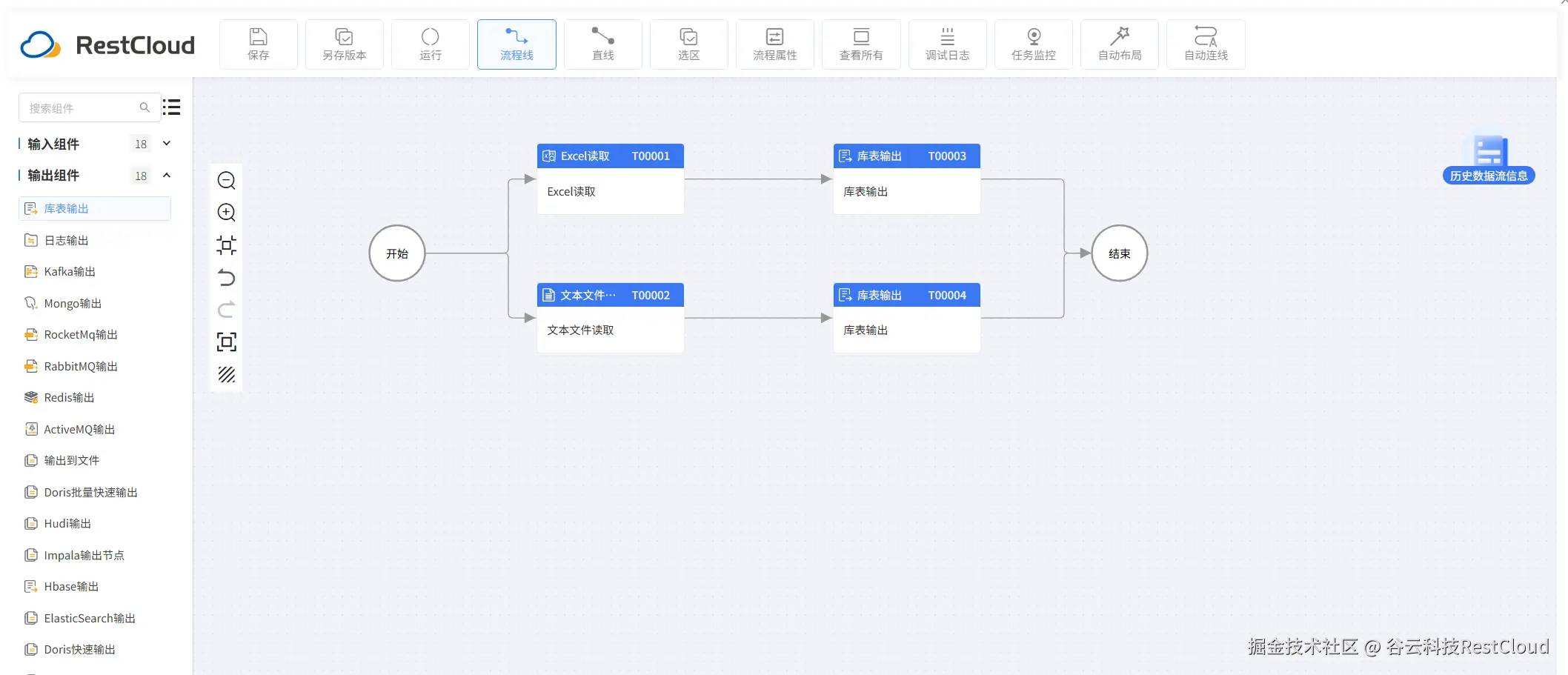Apply 自动布局 auto layout
This screenshot has width=1568, height=675.
tap(1120, 44)
